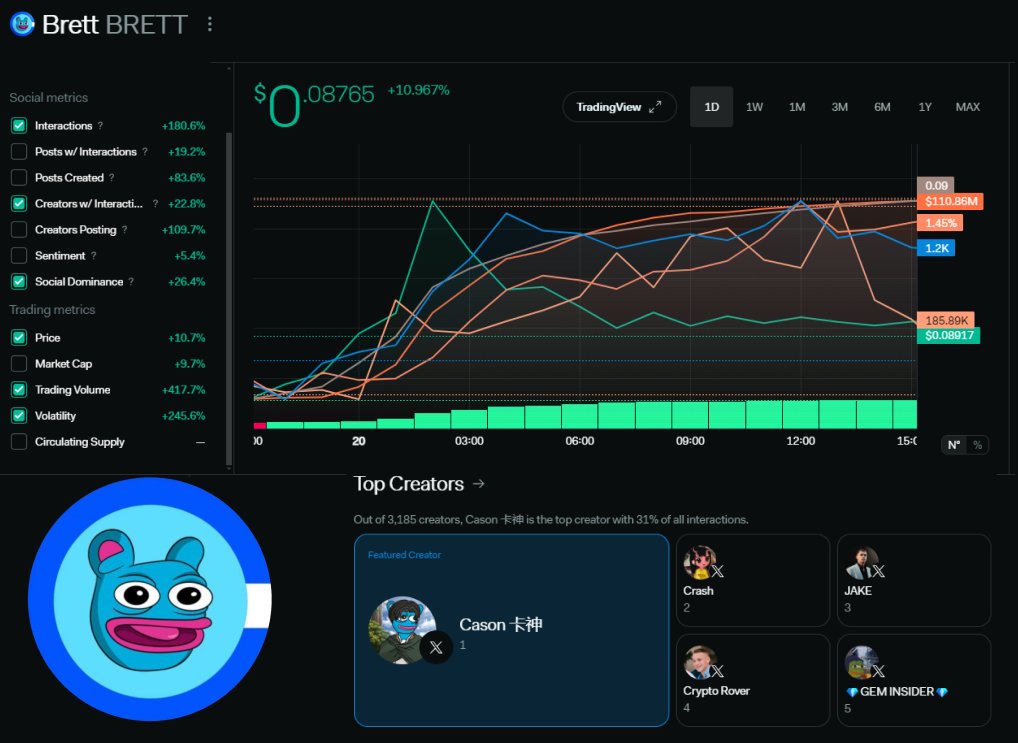Click the large Brett frog mascot image

150,599
